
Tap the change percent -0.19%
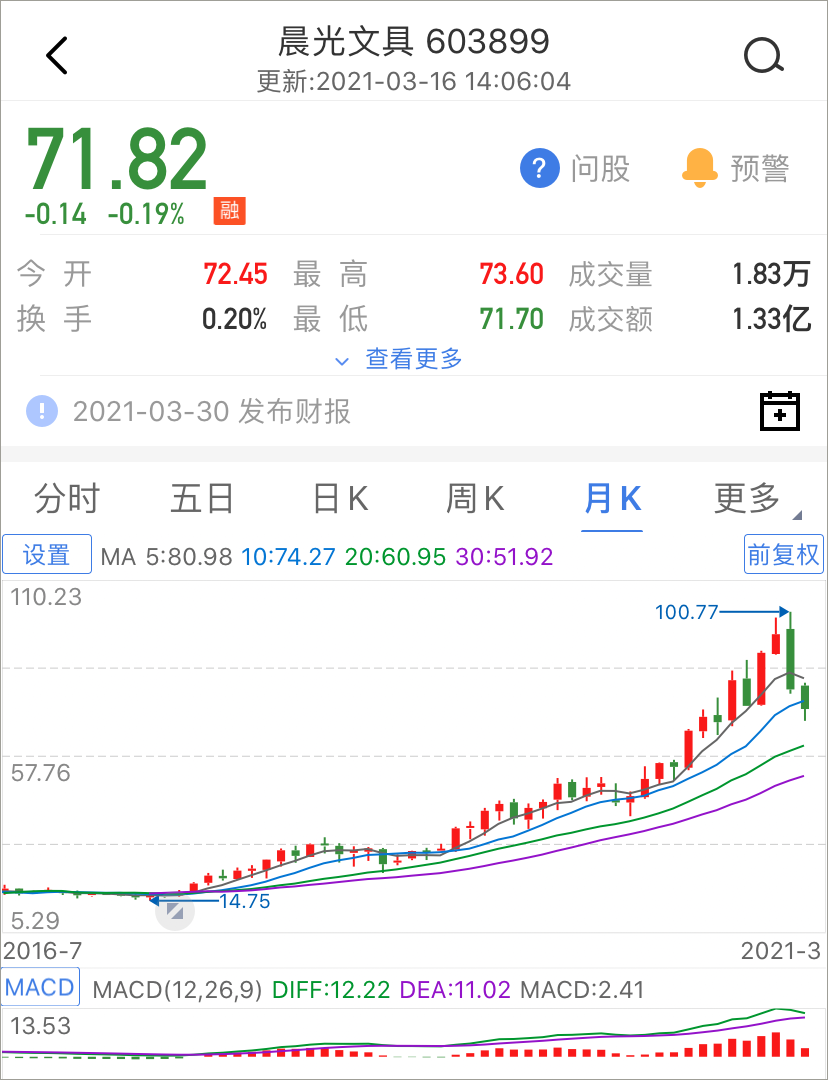point(146,214)
